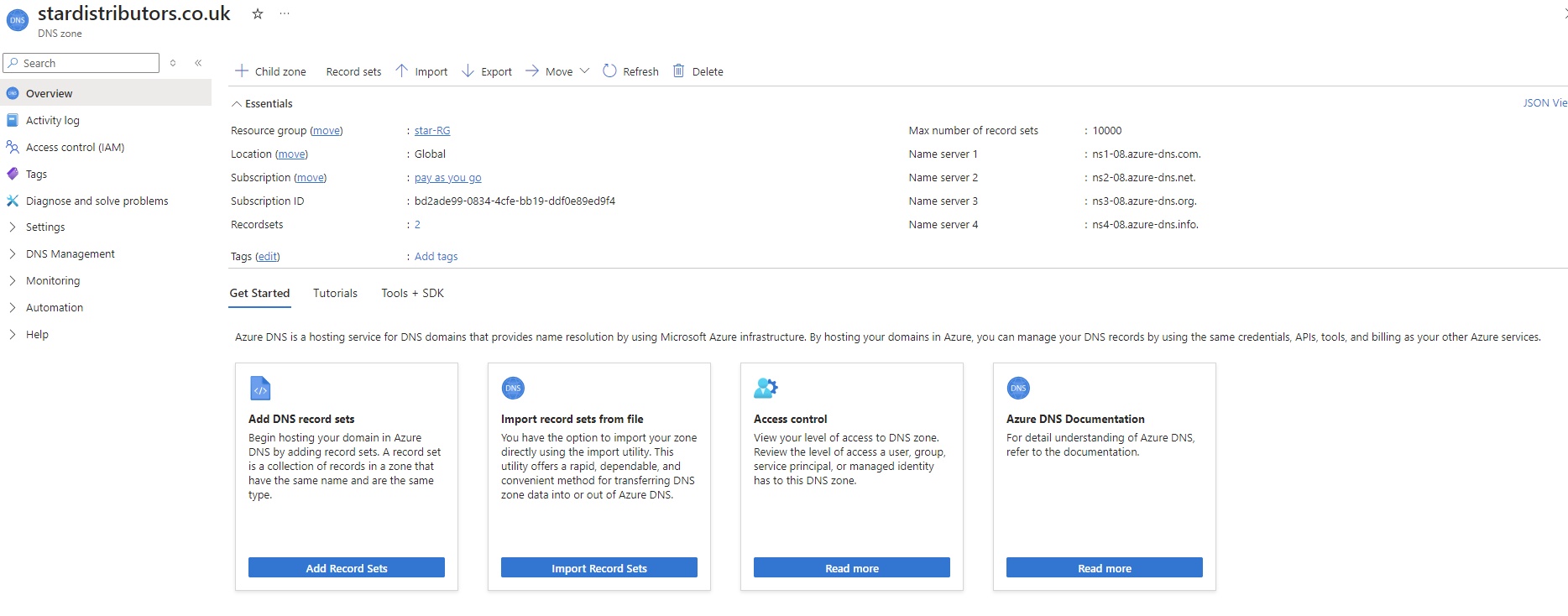This screenshot has width=1568, height=616.
Task: Click the Import Record Sets button
Action: pos(599,568)
